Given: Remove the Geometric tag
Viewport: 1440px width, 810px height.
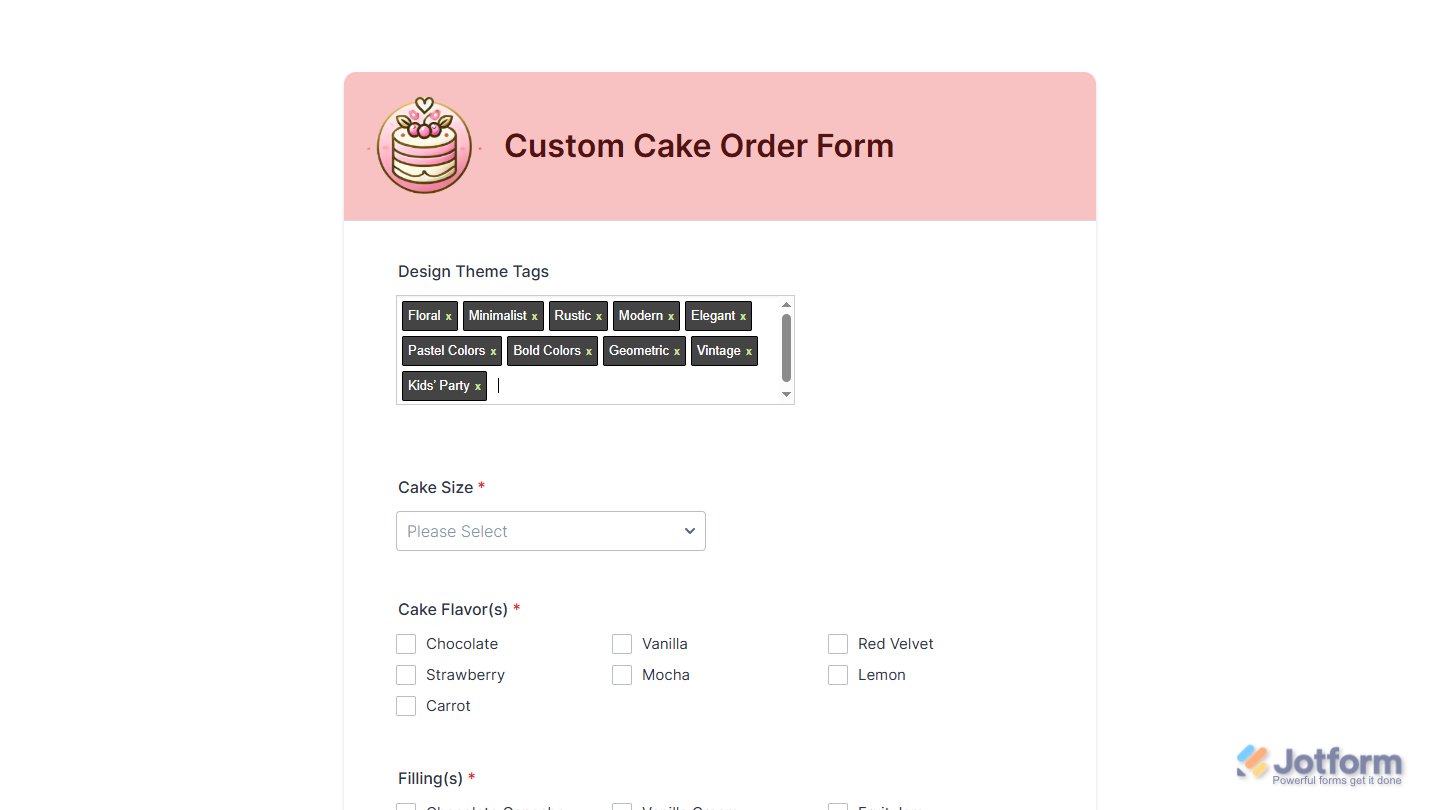Looking at the screenshot, I should [x=676, y=351].
